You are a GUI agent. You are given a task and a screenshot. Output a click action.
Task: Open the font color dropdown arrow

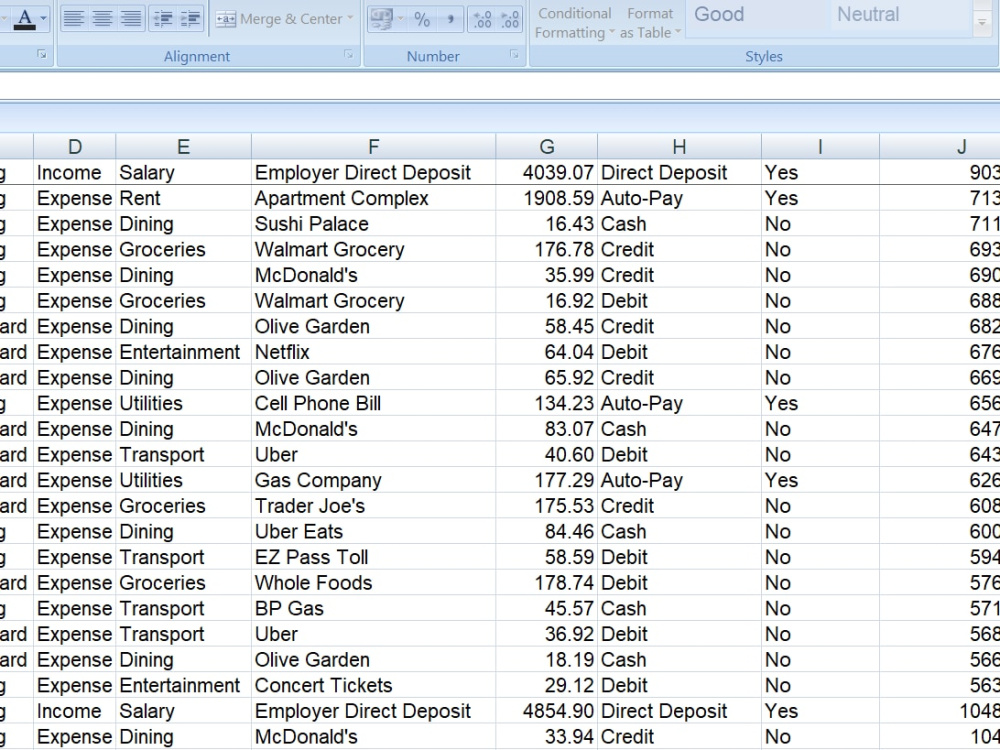click(x=43, y=18)
